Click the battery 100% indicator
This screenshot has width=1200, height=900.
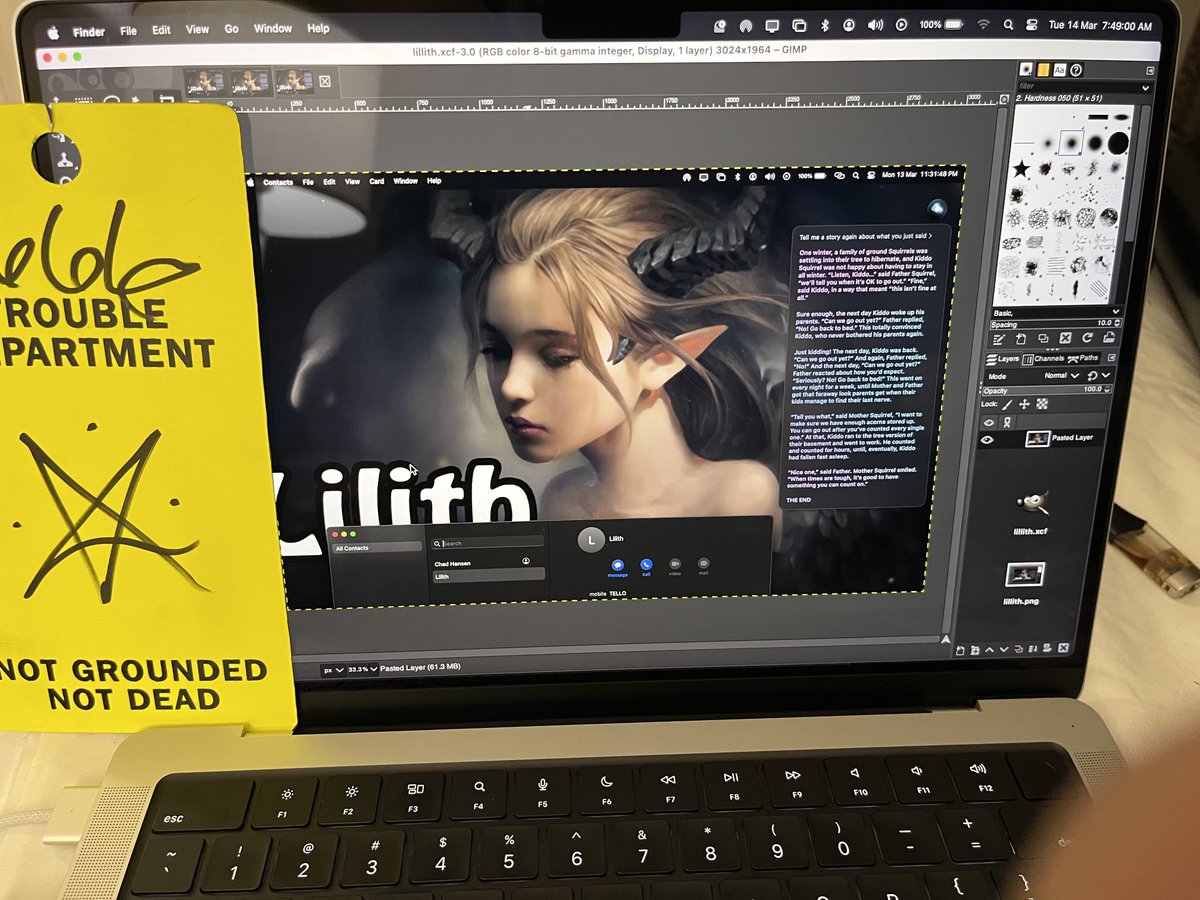(943, 24)
